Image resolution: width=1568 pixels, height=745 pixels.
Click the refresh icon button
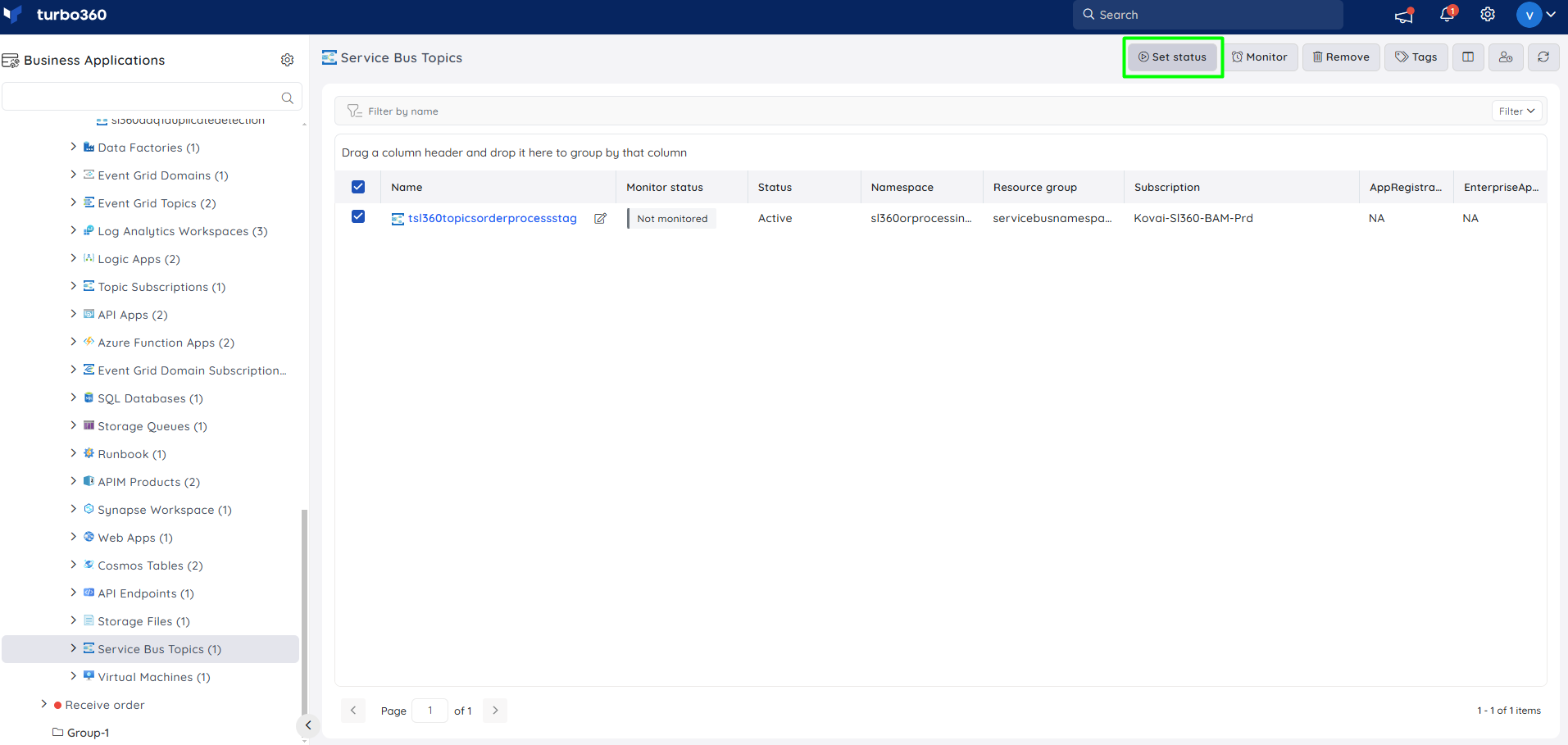pos(1543,57)
